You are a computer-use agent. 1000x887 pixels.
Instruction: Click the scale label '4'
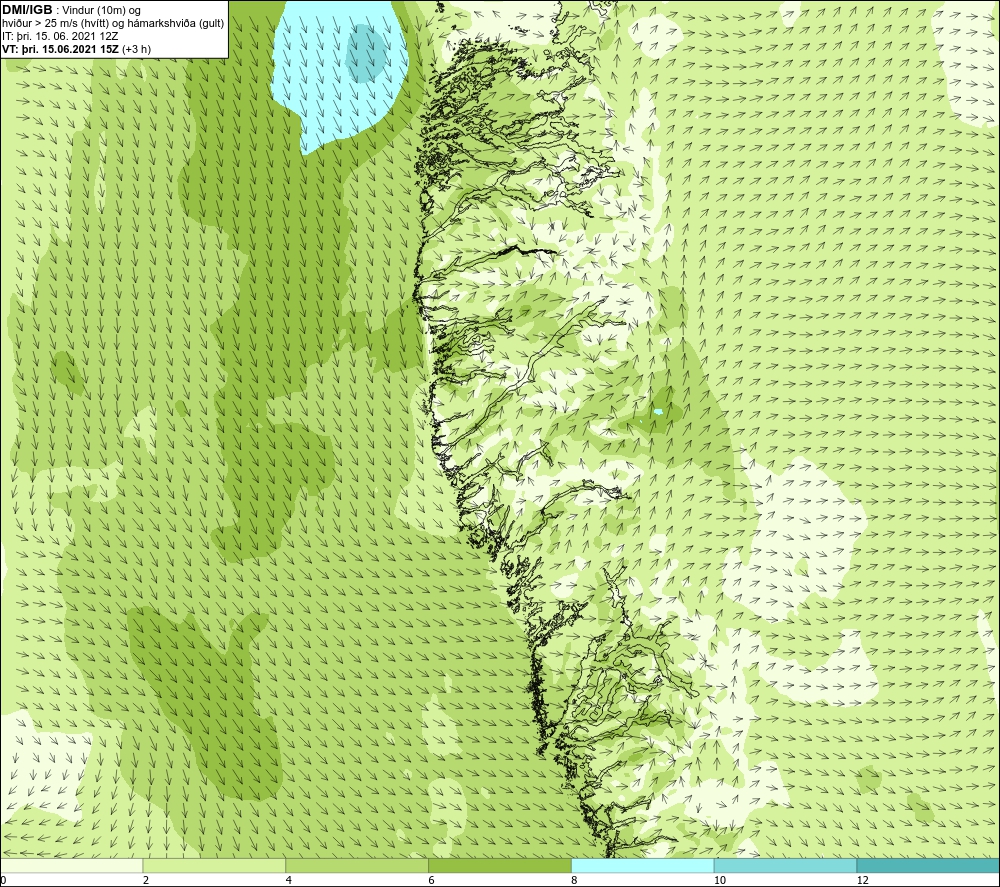click(x=289, y=880)
